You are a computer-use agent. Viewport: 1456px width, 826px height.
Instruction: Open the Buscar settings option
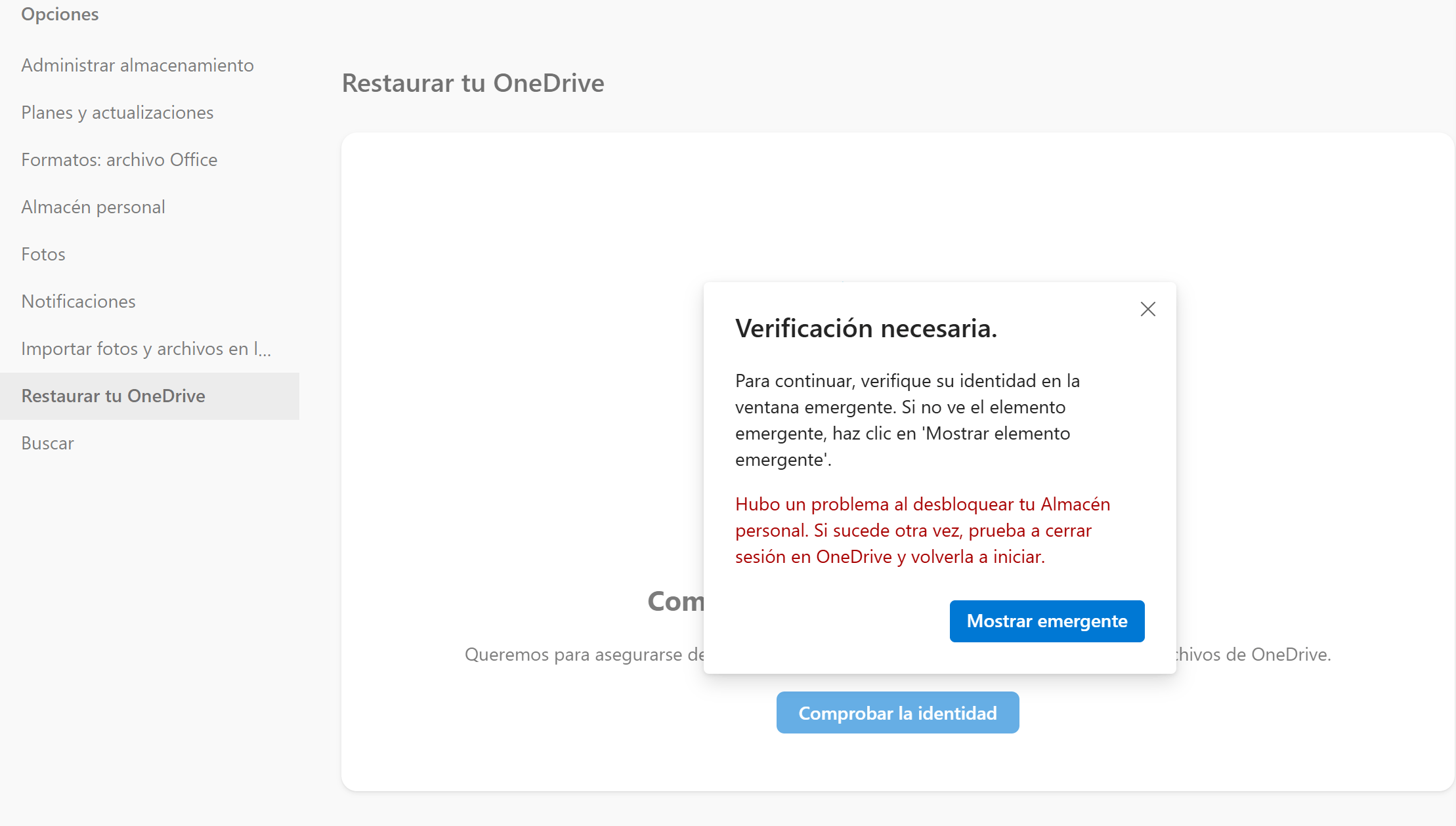point(47,444)
